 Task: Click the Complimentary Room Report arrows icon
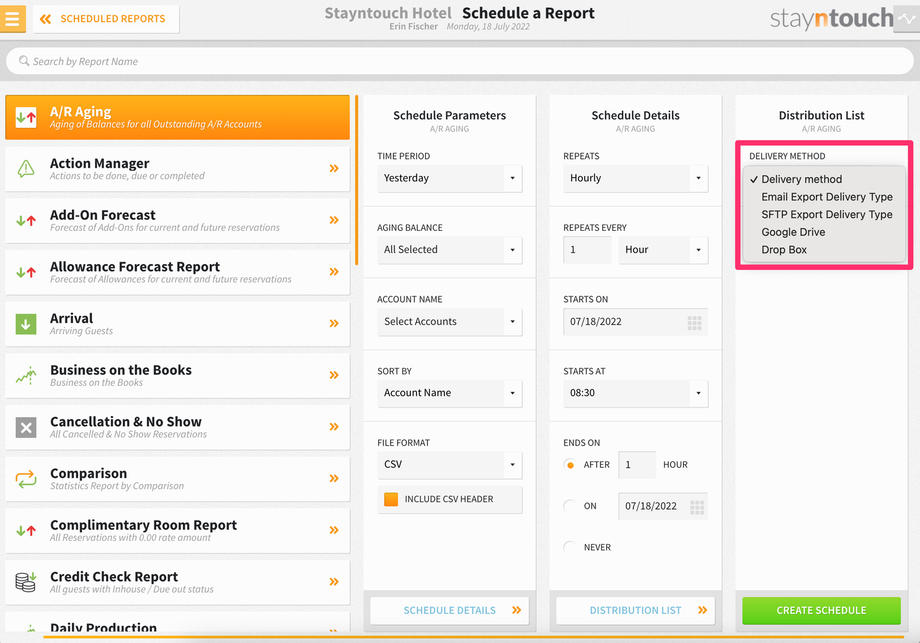(26, 530)
